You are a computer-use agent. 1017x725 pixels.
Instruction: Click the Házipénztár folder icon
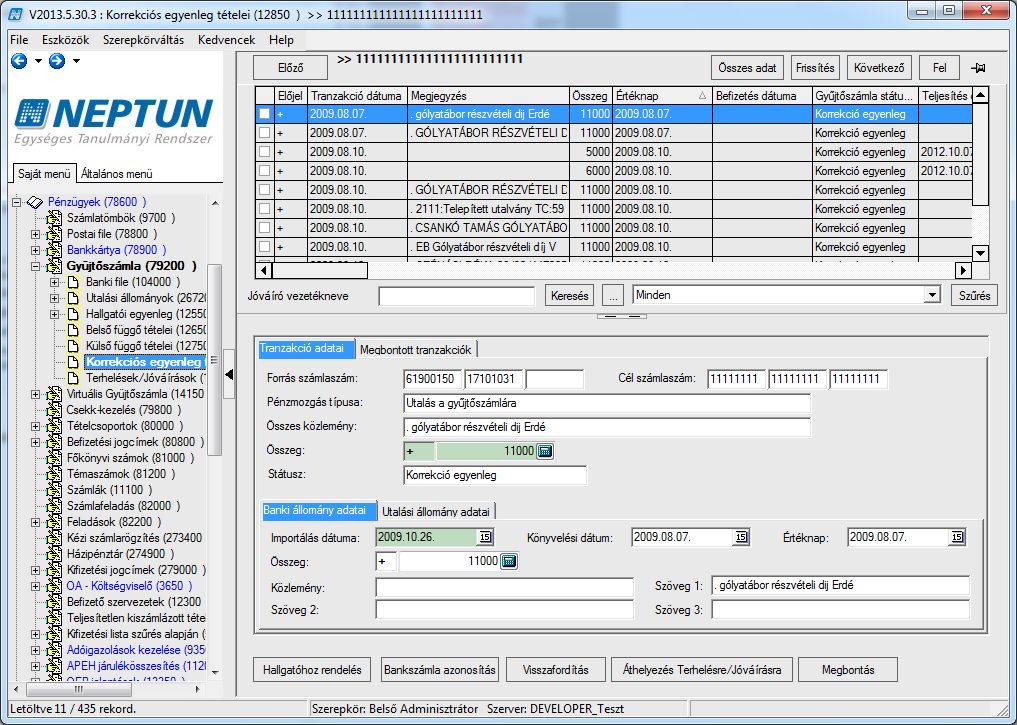54,554
